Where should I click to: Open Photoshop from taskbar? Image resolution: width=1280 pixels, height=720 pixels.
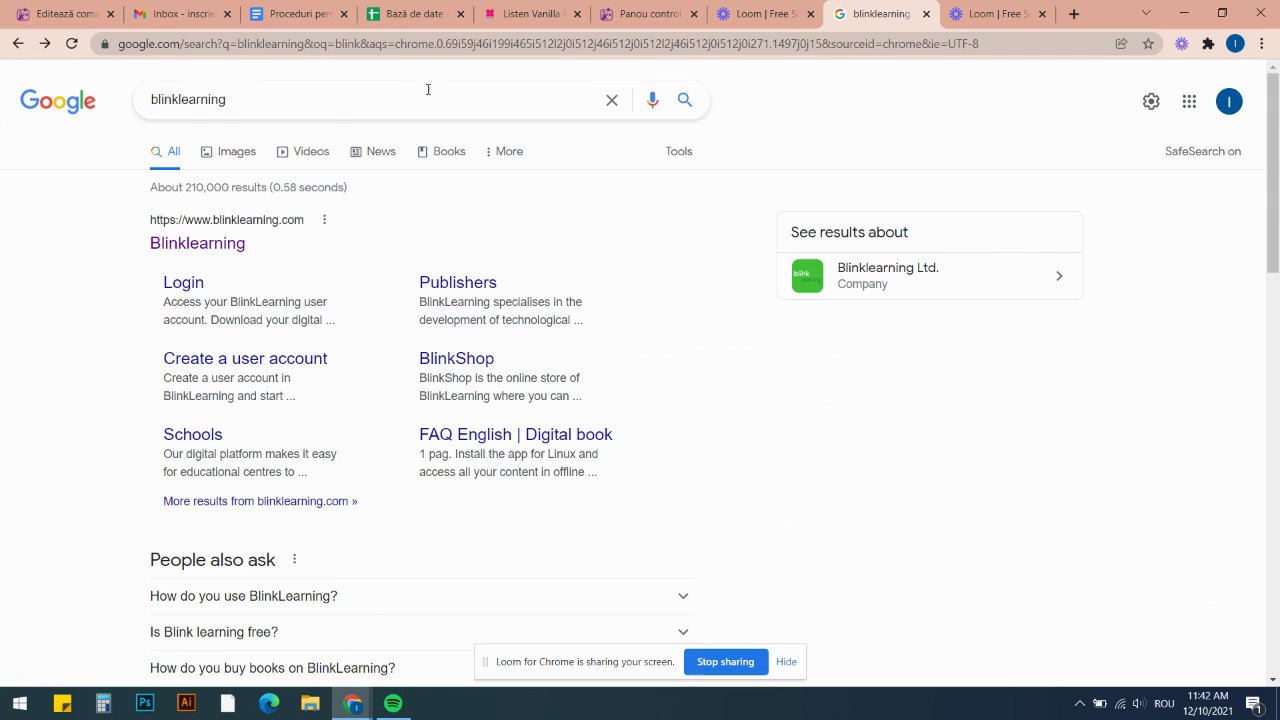[145, 704]
